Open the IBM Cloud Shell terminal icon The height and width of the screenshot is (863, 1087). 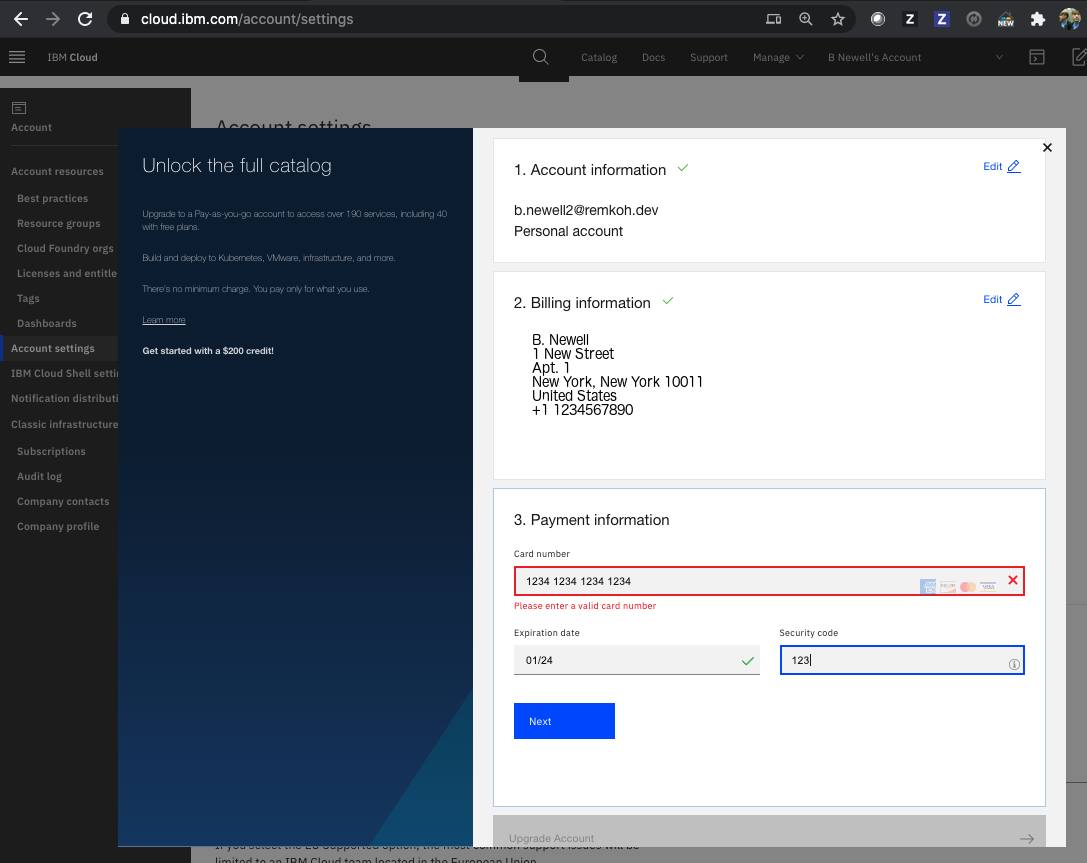1037,57
